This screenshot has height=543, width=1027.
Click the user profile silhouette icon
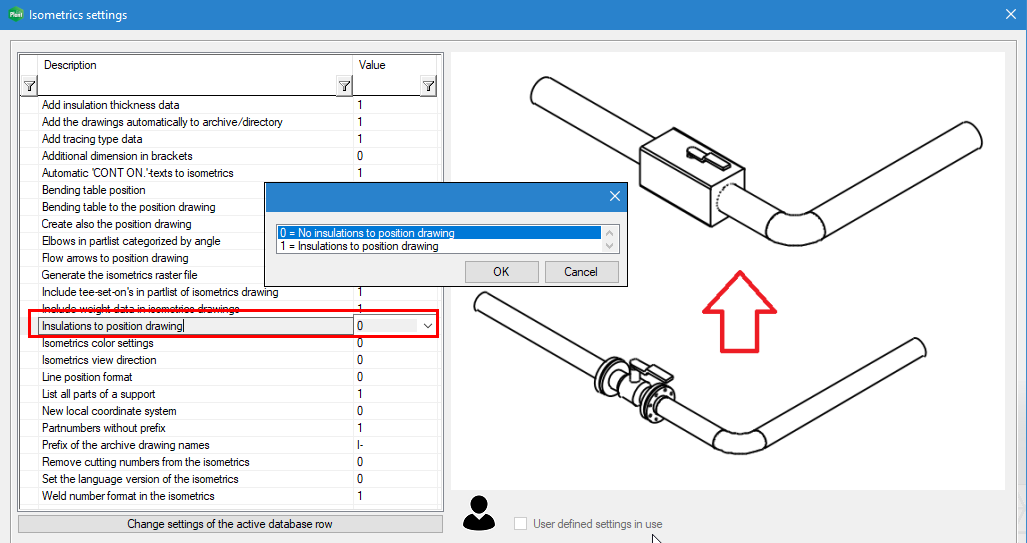click(x=479, y=513)
